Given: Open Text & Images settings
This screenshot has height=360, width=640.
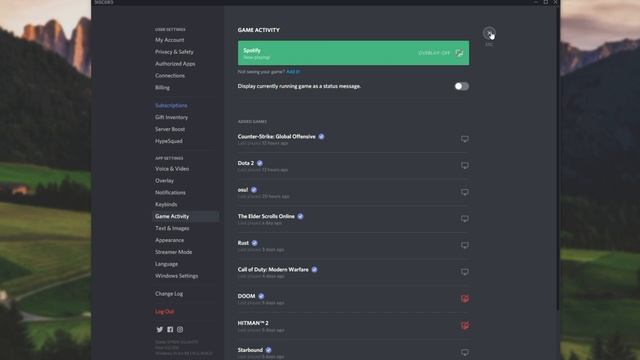Looking at the screenshot, I should point(172,228).
